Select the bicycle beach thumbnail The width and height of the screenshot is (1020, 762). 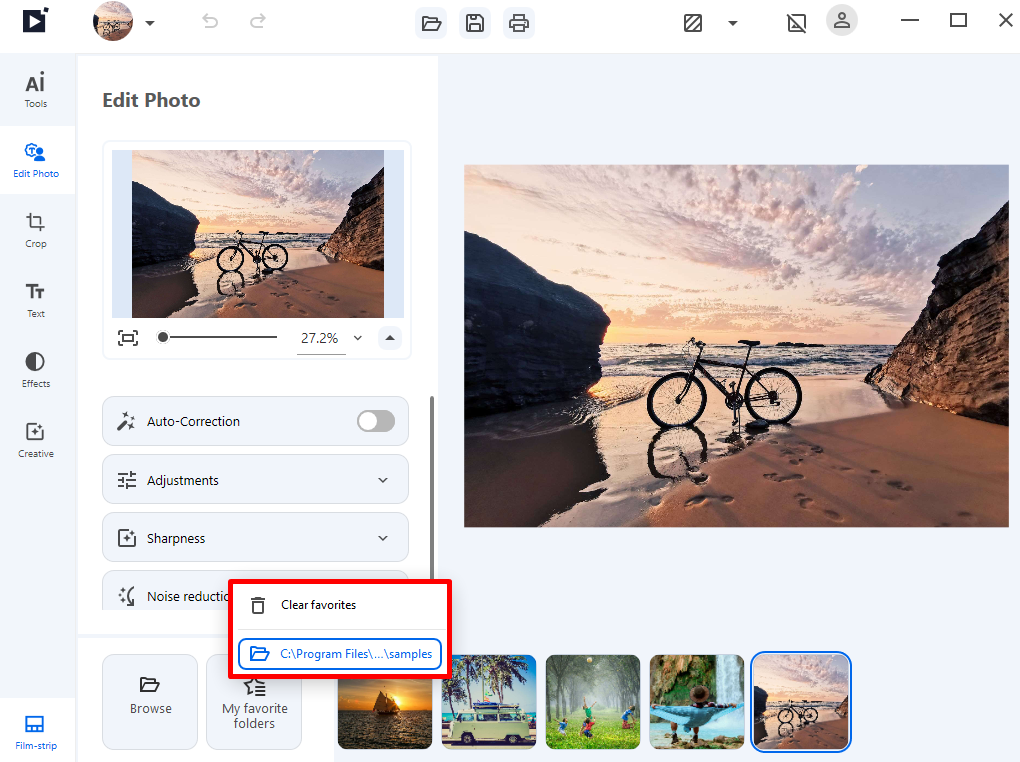tap(801, 701)
